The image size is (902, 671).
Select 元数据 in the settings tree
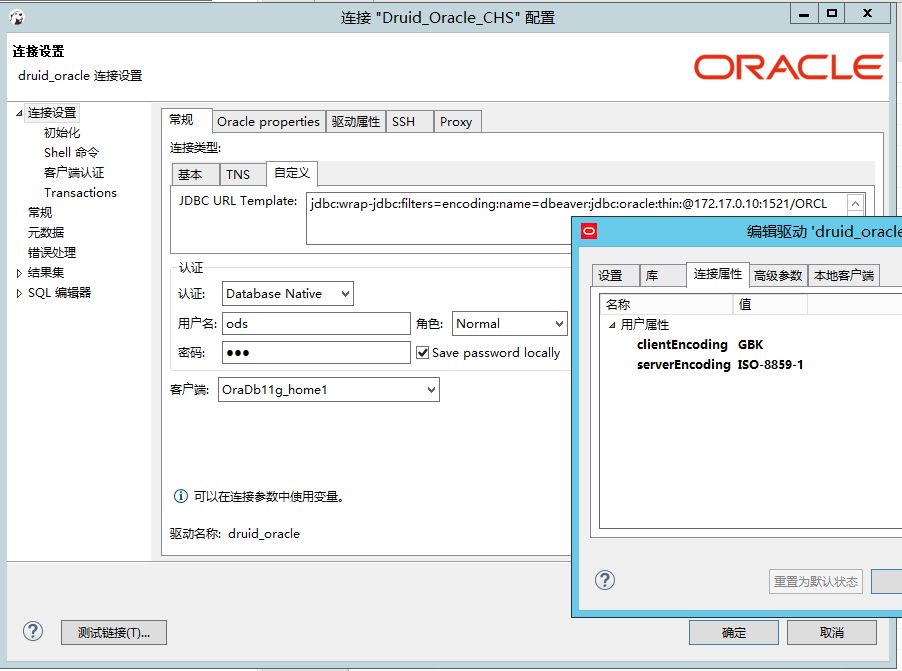[45, 233]
